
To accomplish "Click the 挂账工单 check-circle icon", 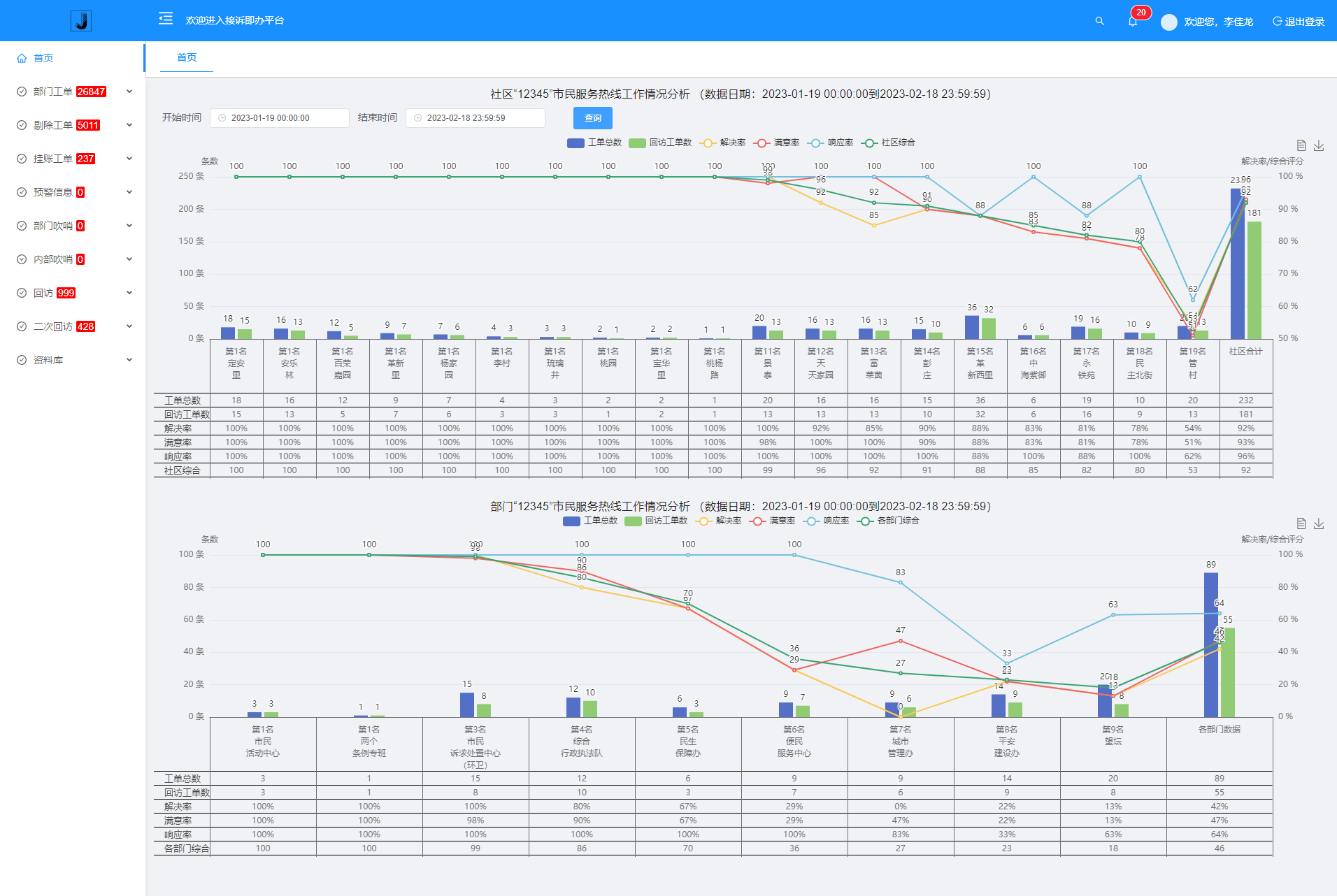I will tap(22, 159).
